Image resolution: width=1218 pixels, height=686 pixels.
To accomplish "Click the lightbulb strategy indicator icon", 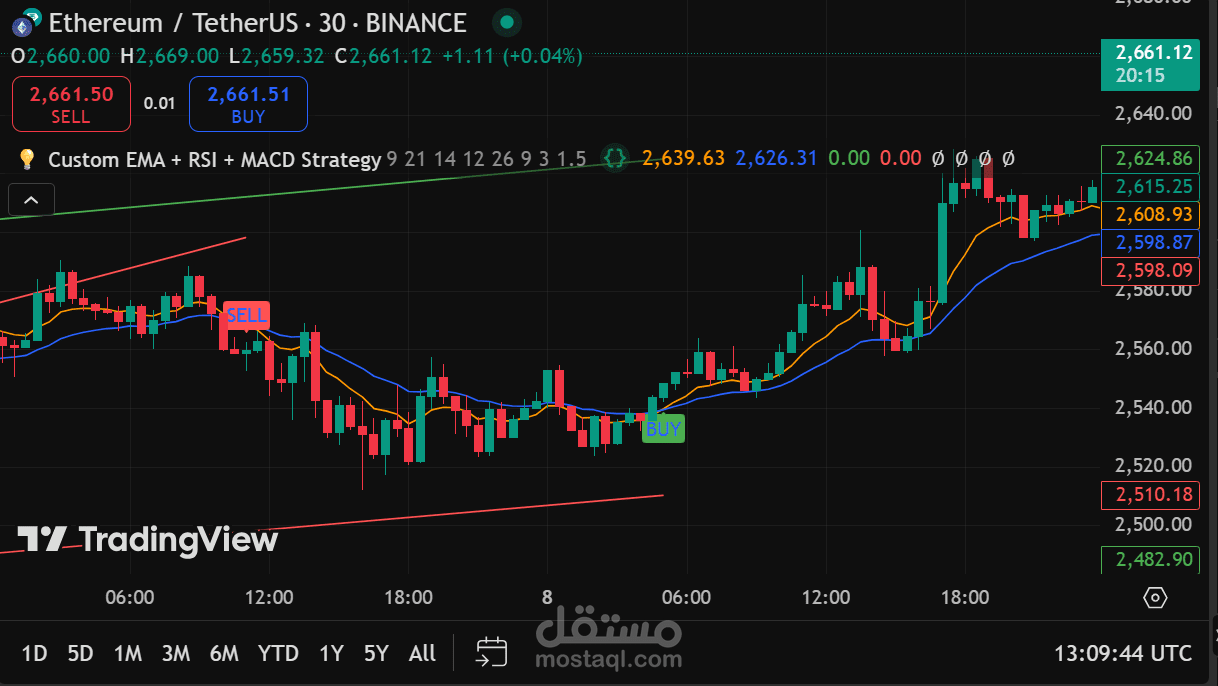I will pos(27,159).
